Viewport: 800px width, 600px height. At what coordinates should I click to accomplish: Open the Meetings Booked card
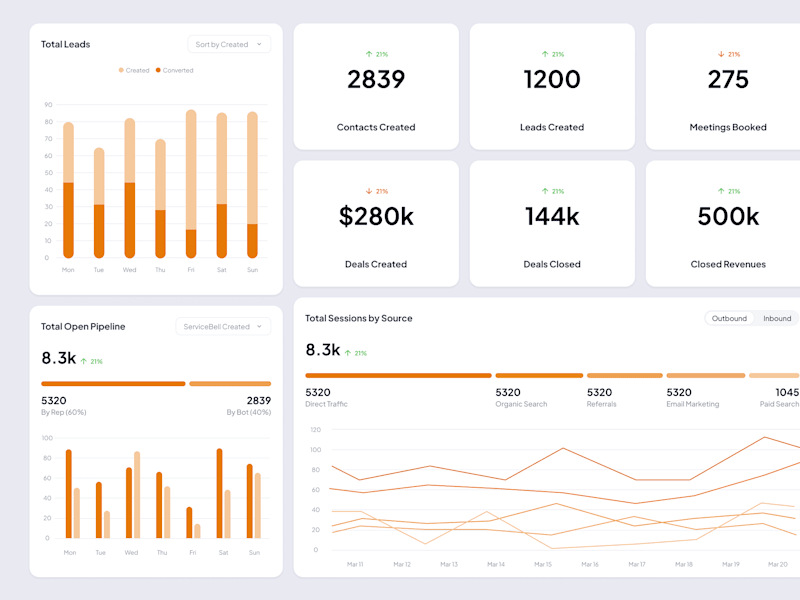[723, 87]
